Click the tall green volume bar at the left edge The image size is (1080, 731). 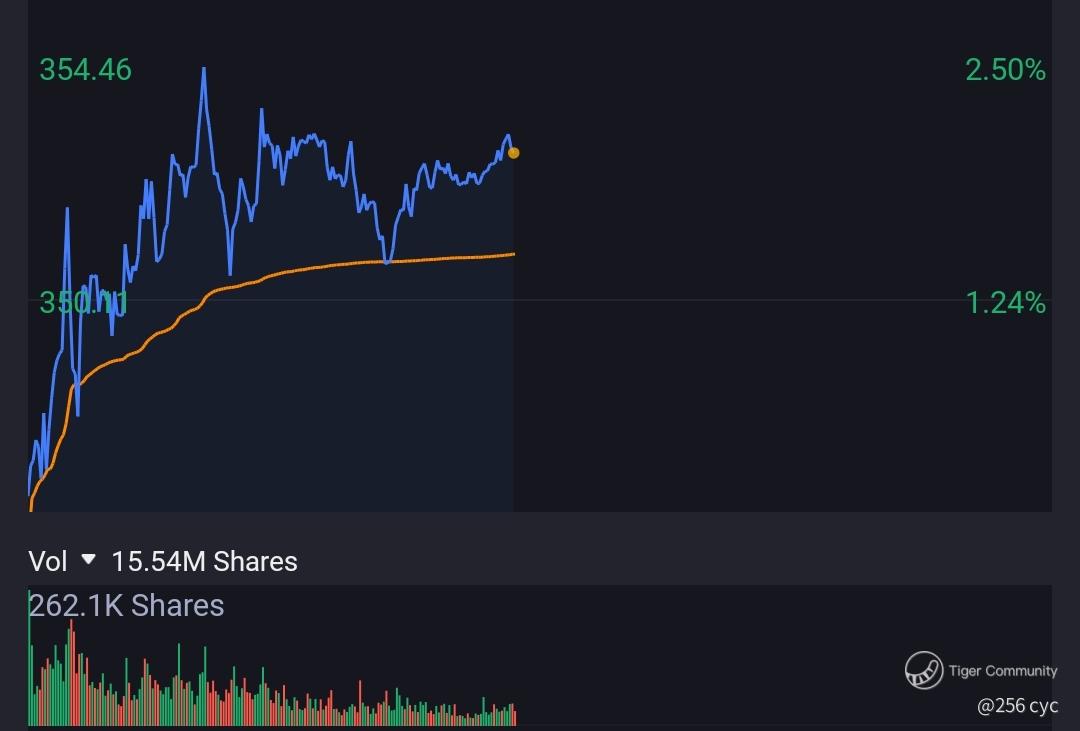pos(30,658)
